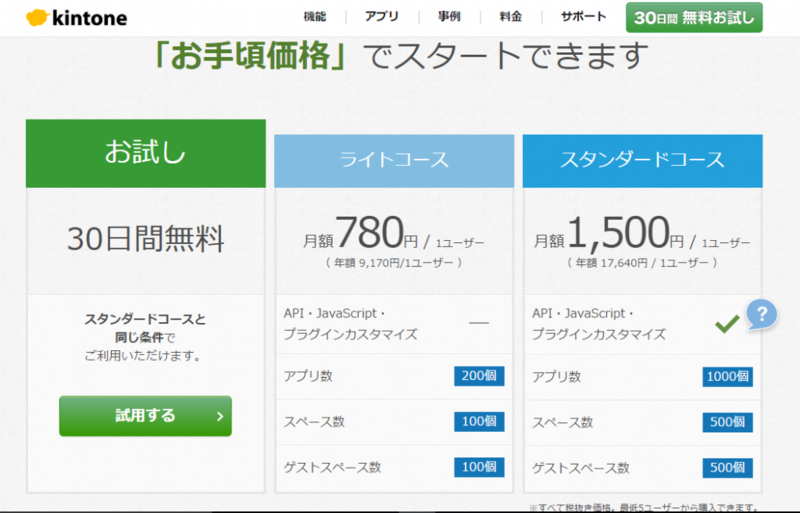Screen dimensions: 800x513
Task: Click the 200個 badge for アプリ数
Action: (x=479, y=376)
